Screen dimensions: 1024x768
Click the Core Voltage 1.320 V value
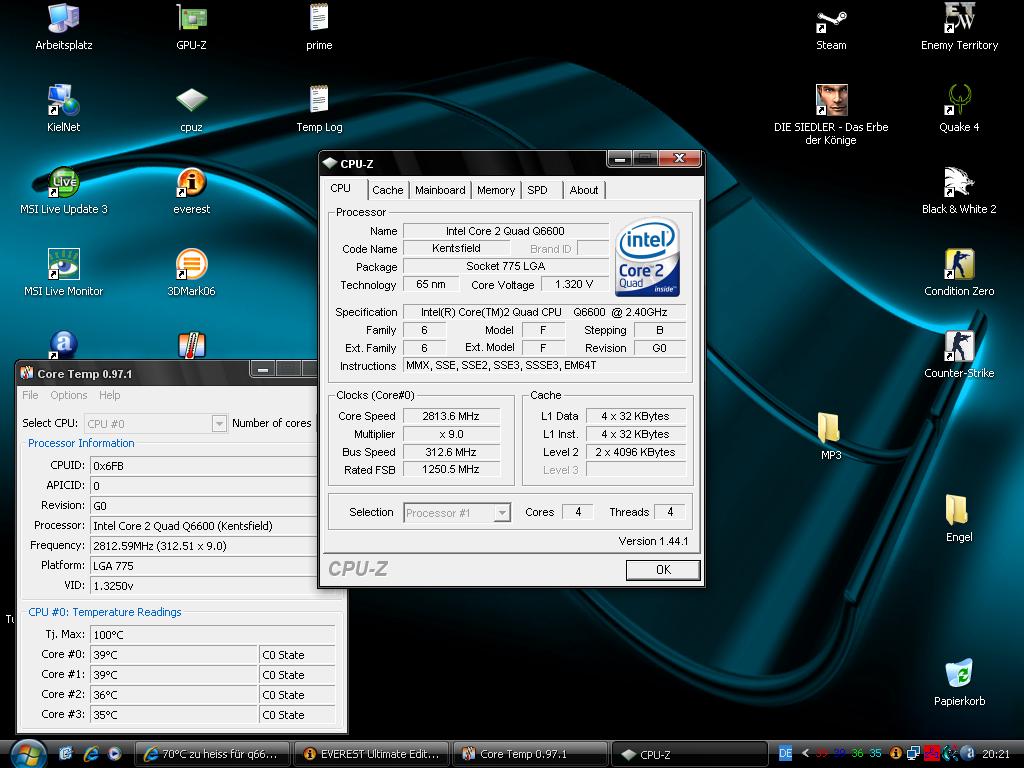click(574, 284)
